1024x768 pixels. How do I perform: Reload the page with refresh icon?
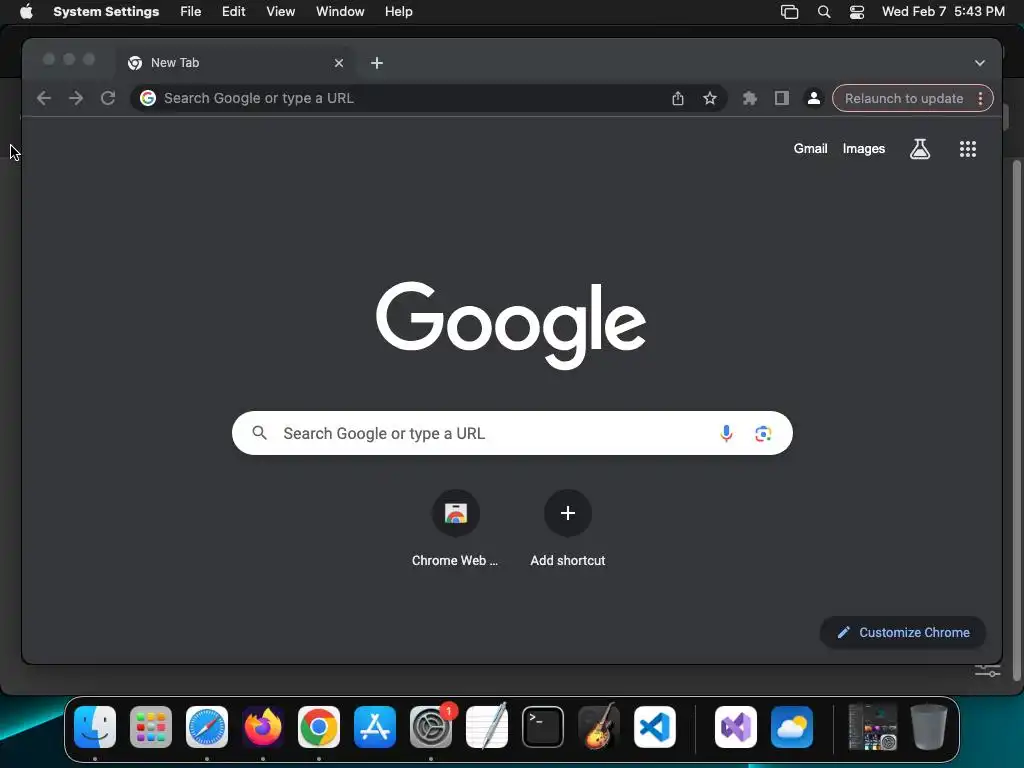108,98
